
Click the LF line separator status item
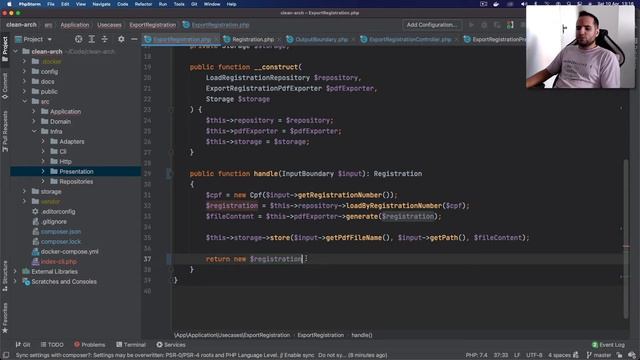517,355
